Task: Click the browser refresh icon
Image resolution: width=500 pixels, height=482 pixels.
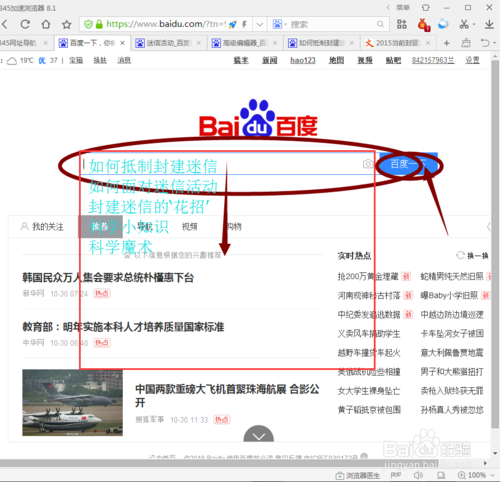Action: pos(25,24)
